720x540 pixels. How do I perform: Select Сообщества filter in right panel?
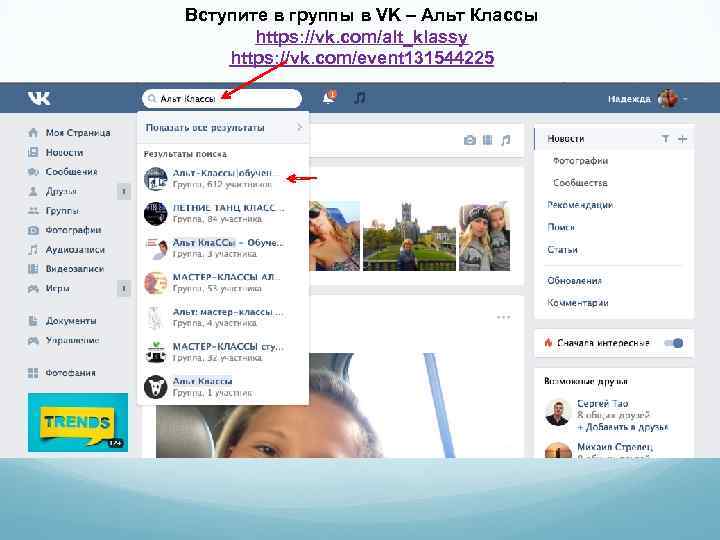(580, 183)
